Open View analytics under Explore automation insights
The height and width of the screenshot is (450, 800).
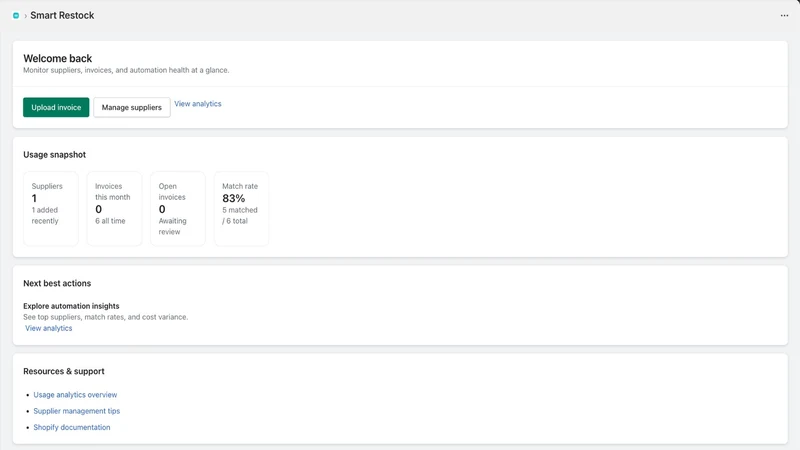click(48, 328)
